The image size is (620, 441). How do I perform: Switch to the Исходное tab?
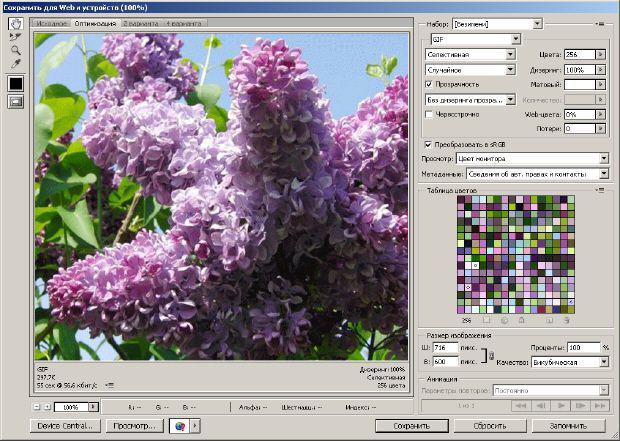(51, 23)
